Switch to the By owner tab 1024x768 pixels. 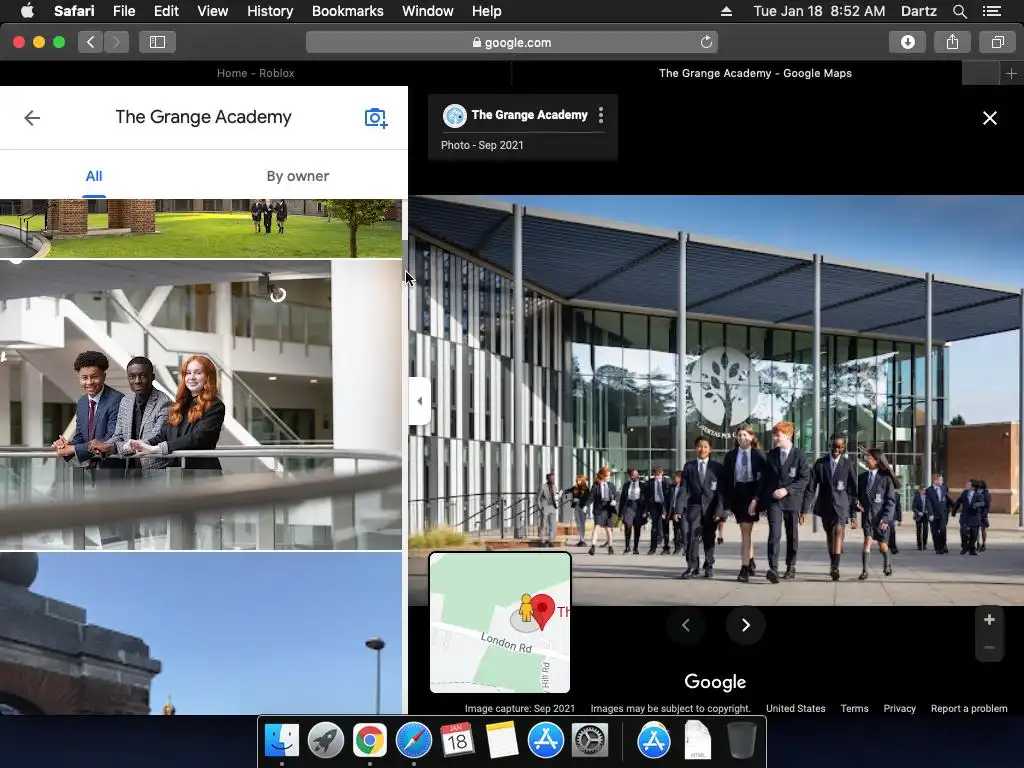tap(298, 176)
